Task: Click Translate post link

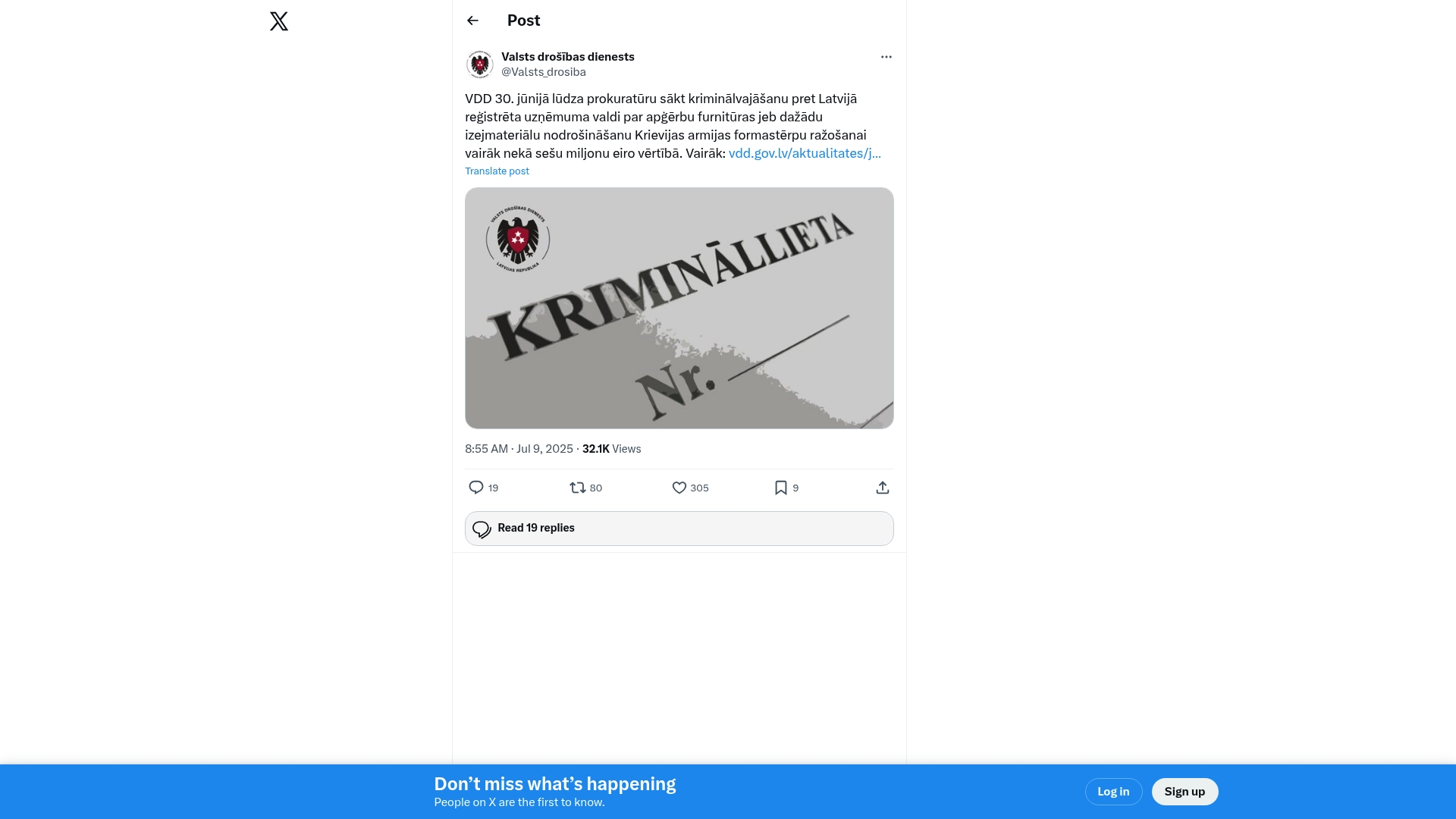Action: pos(497,171)
